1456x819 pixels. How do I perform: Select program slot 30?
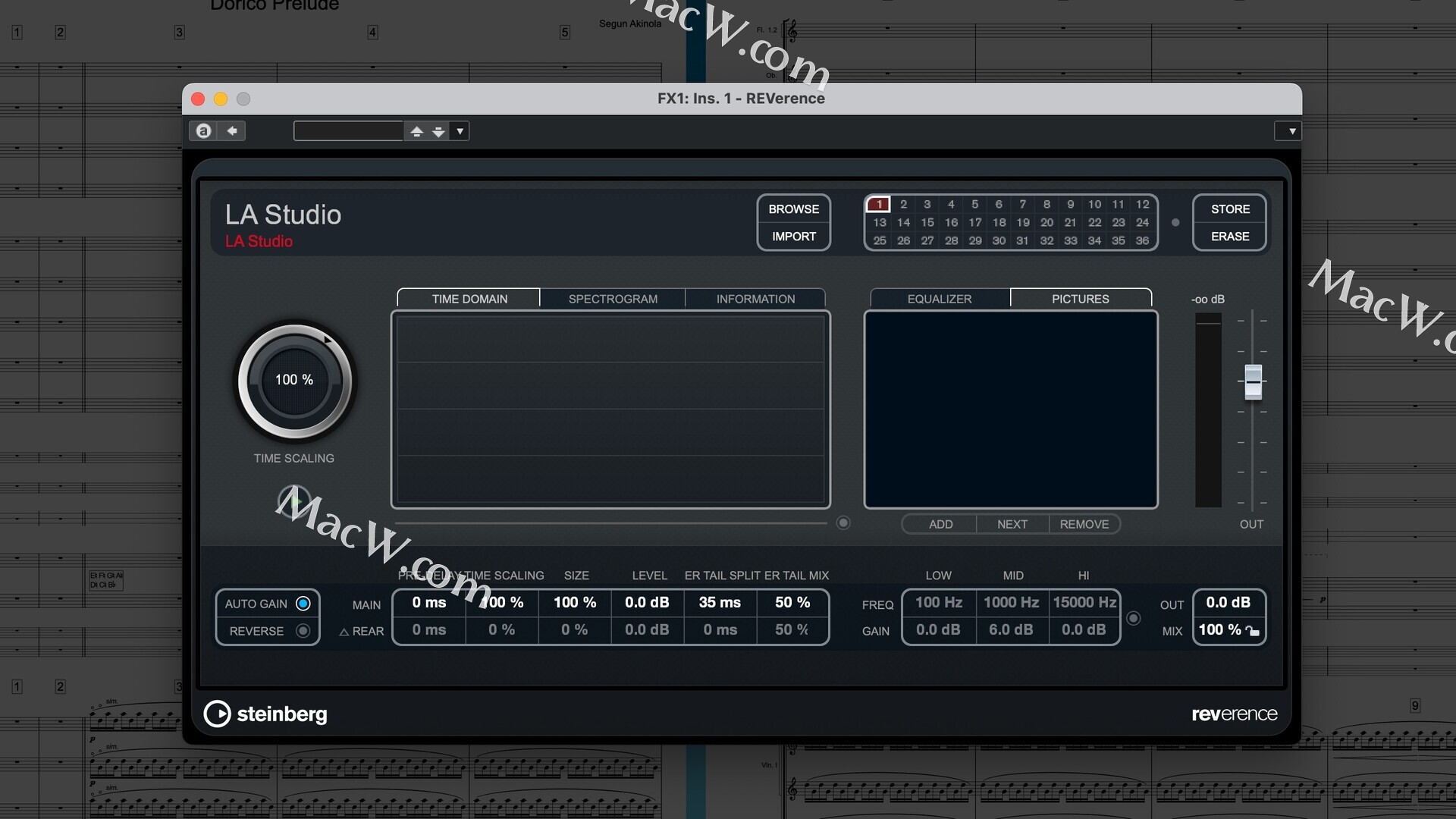tap(999, 240)
